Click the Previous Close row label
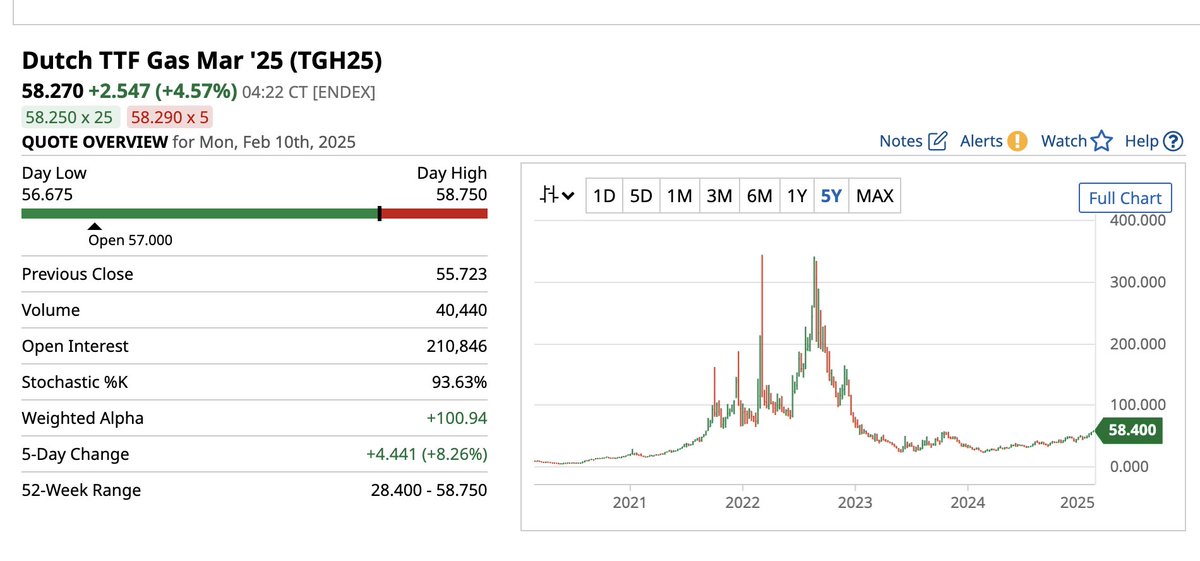Viewport: 1200px width, 561px height. coord(77,274)
